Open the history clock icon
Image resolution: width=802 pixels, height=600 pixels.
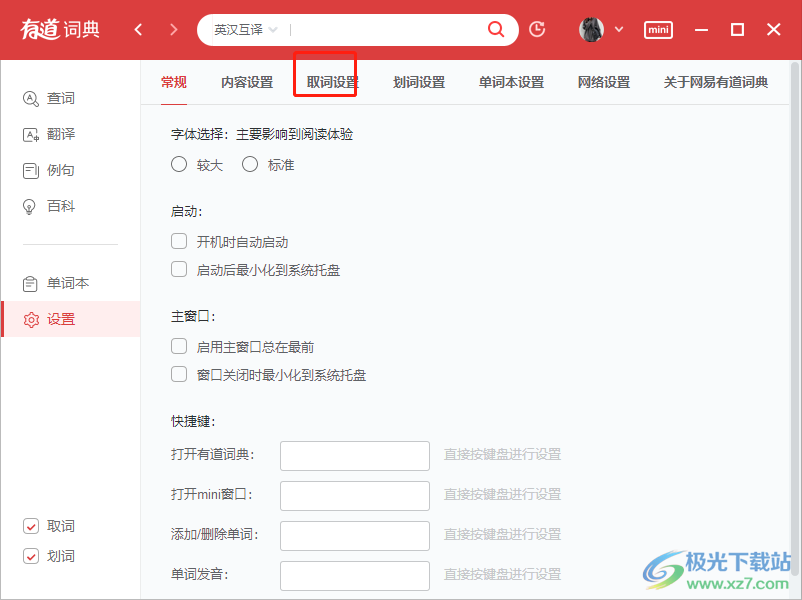pyautogui.click(x=537, y=30)
